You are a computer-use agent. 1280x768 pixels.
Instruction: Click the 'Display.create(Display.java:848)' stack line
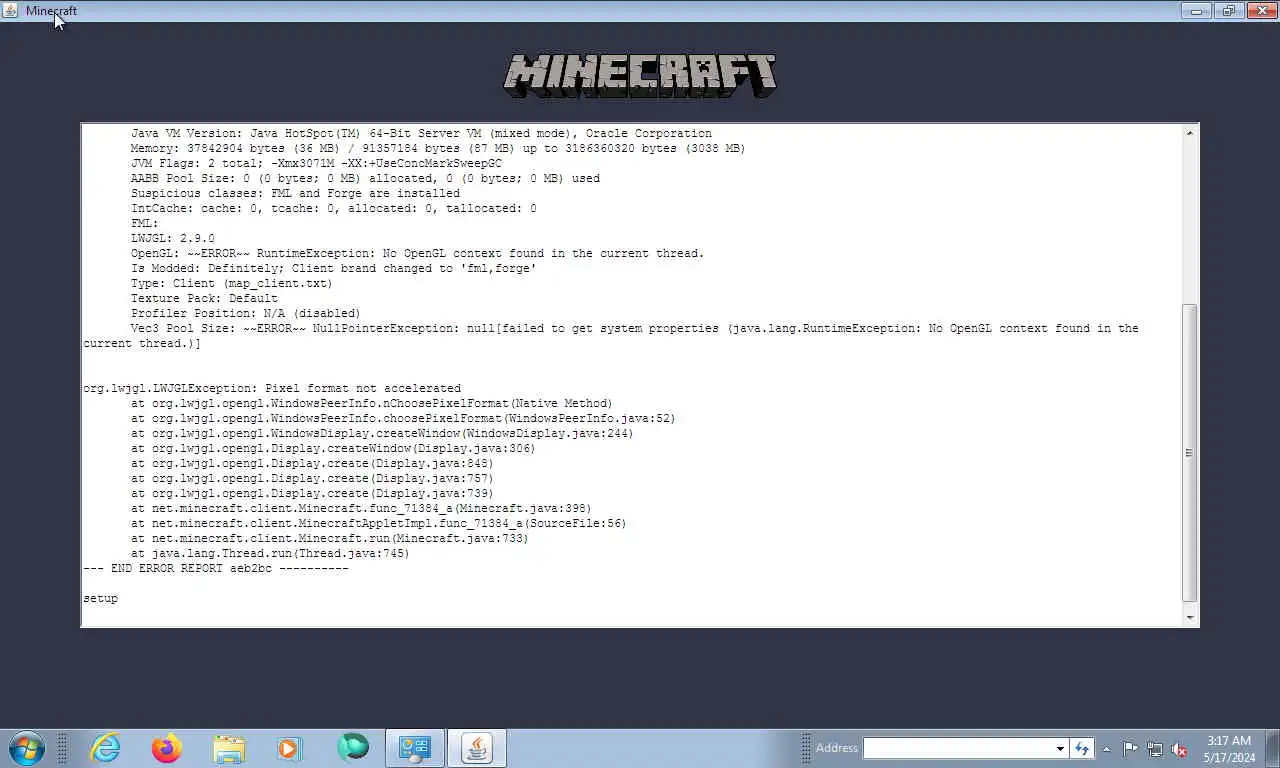[312, 463]
